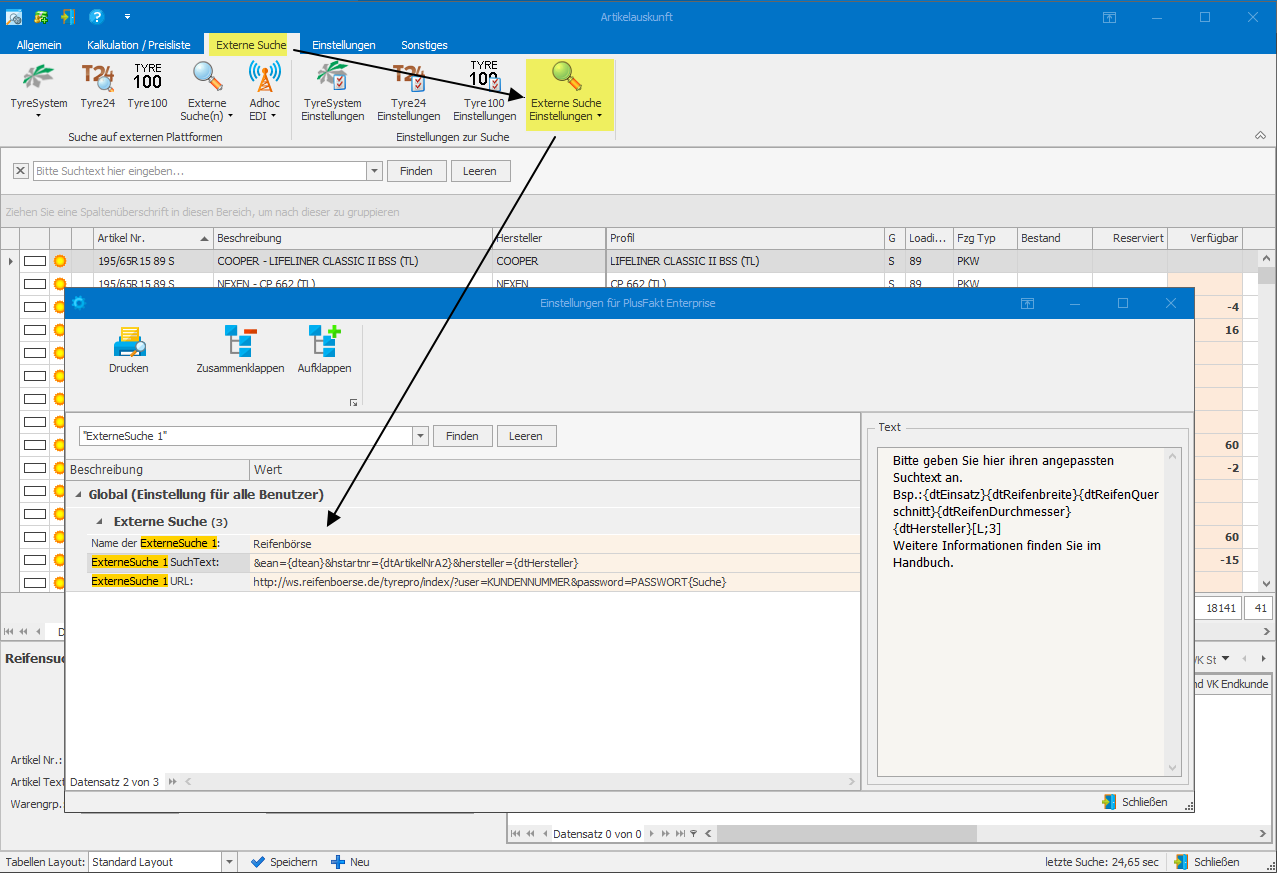Click ExterneSuche 1 SuchText value
The image size is (1277, 873).
555,562
